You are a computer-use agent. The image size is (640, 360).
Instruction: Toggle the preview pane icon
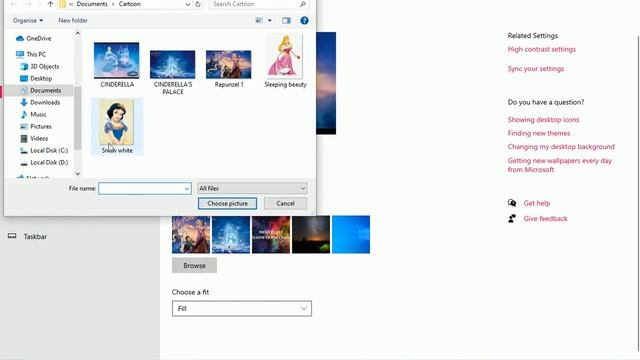[x=286, y=20]
